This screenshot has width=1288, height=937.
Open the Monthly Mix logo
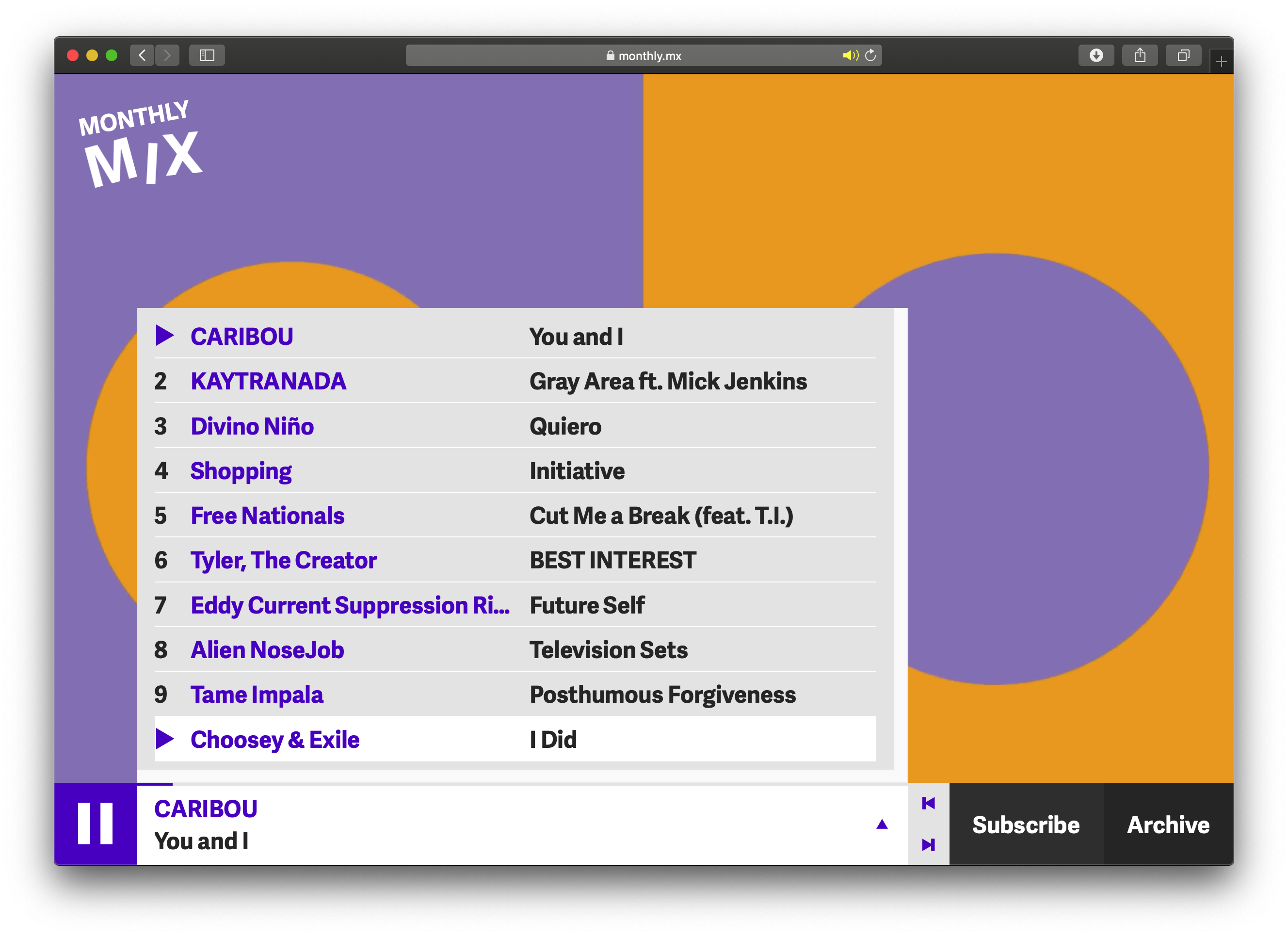point(140,144)
